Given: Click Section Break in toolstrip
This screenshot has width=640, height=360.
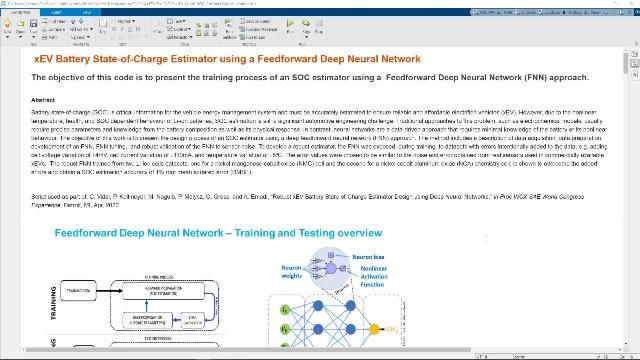Looking at the screenshot, I should (255, 21).
